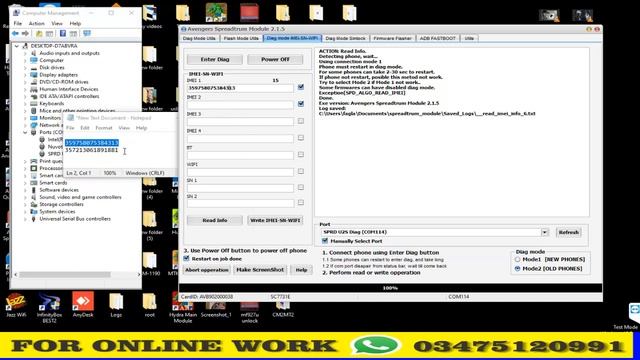Expand Storage controllers node
This screenshot has height=360, width=640.
click(25, 204)
